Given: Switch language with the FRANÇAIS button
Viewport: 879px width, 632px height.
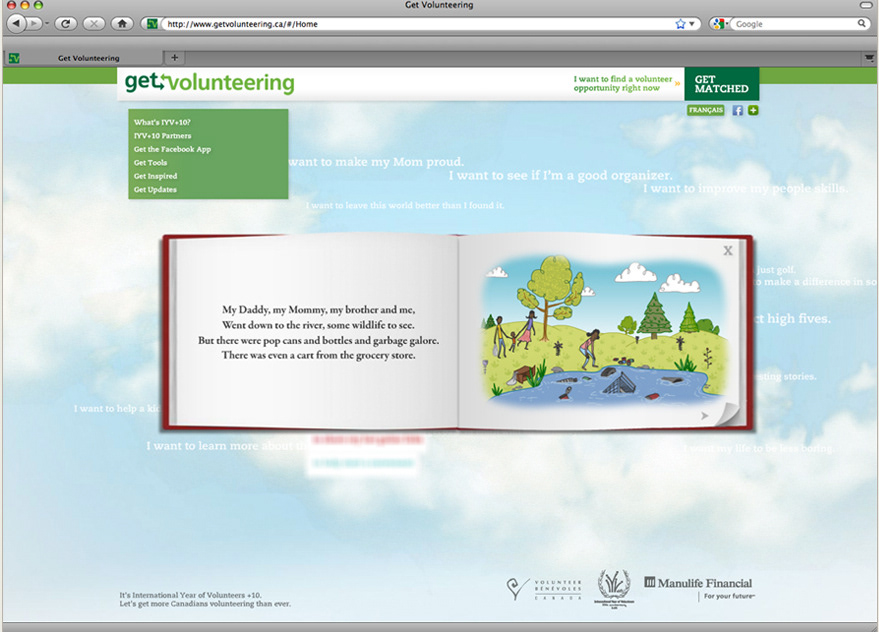Looking at the screenshot, I should point(706,110).
